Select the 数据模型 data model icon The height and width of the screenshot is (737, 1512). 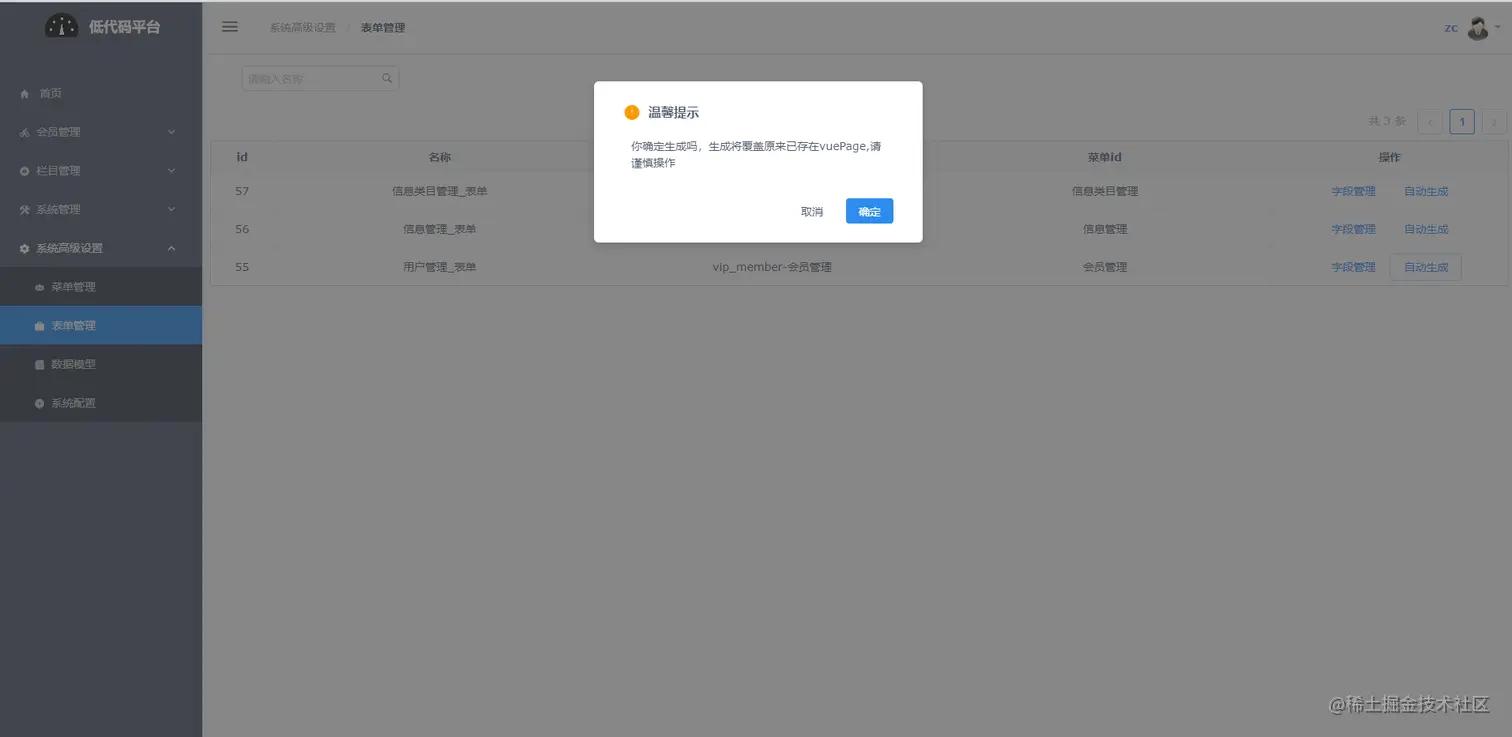click(x=38, y=363)
